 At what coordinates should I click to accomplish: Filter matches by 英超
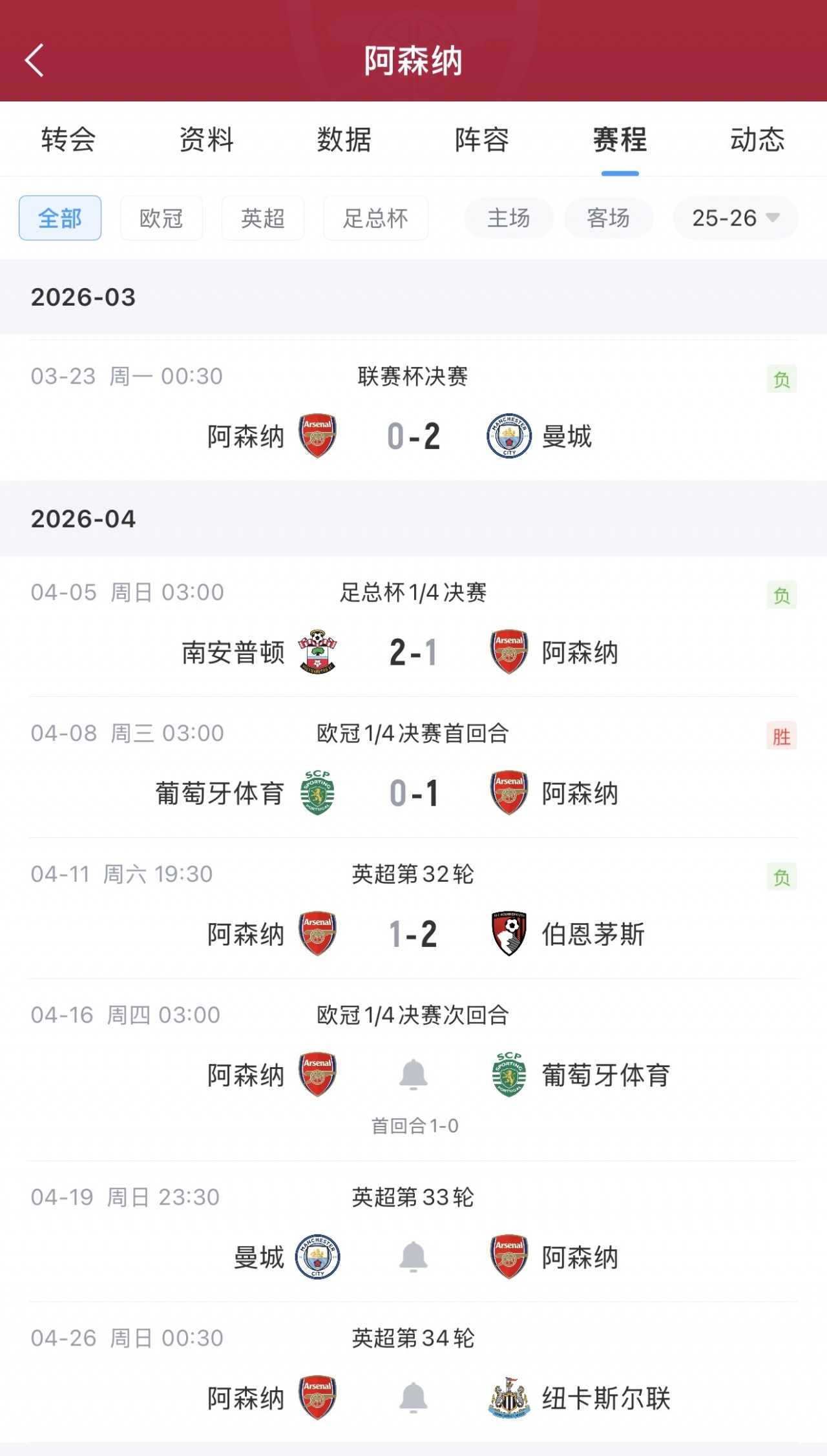pos(263,218)
